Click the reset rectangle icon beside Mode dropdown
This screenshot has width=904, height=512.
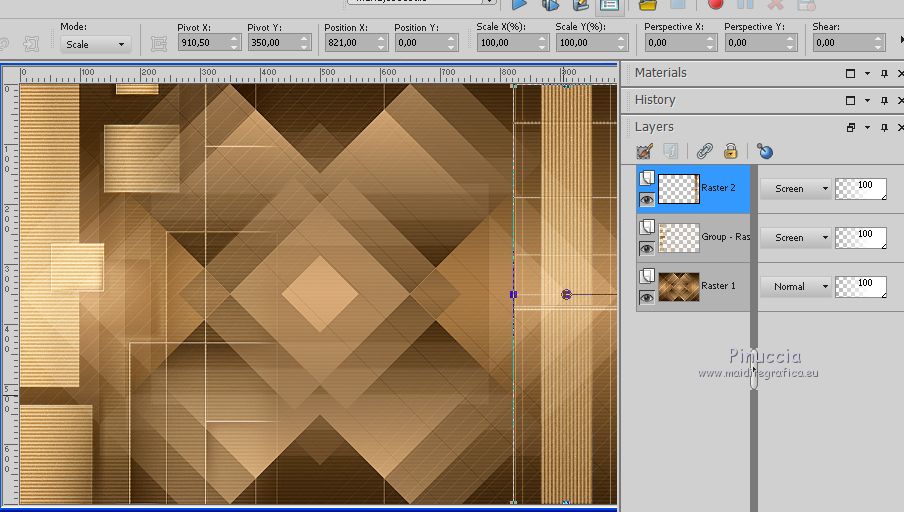pyautogui.click(x=158, y=44)
